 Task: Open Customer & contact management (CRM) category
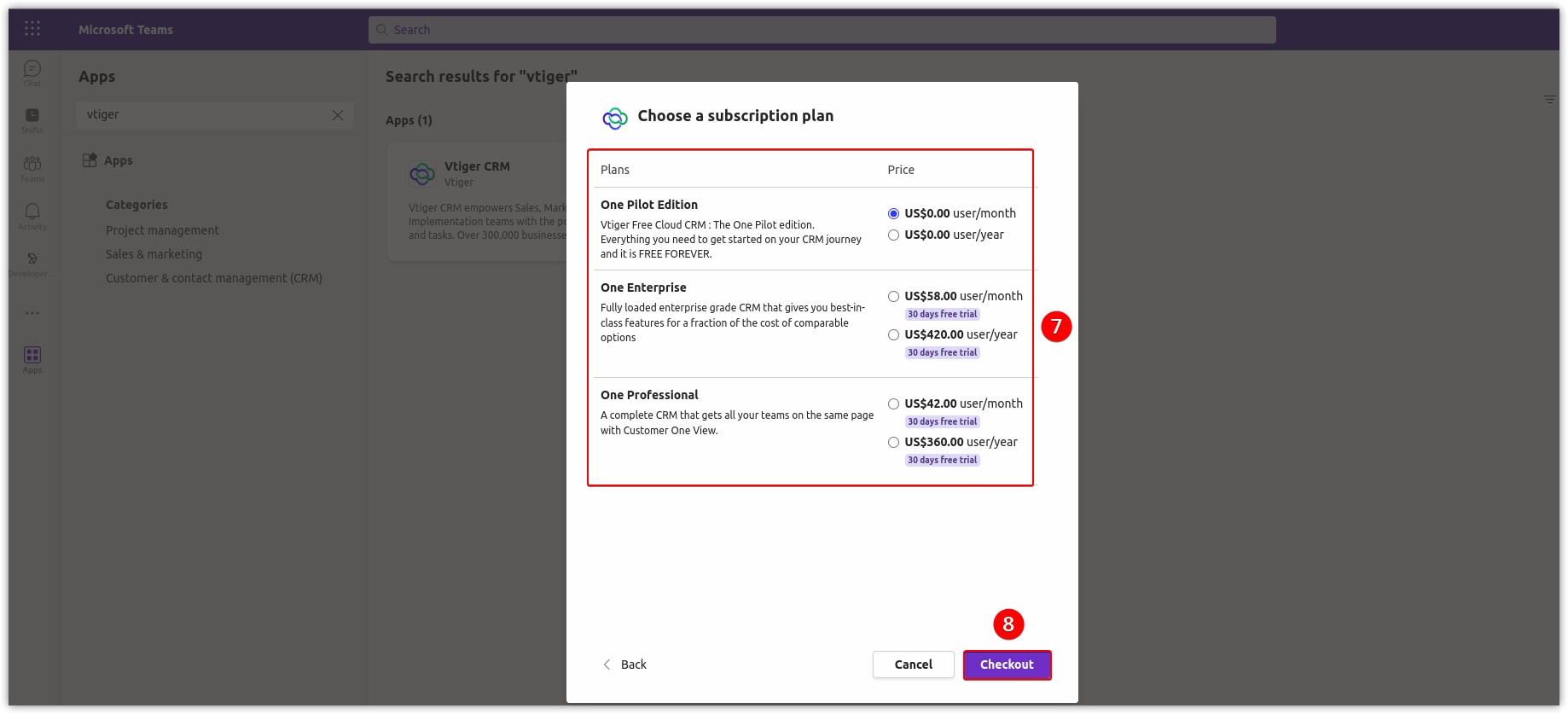point(214,278)
